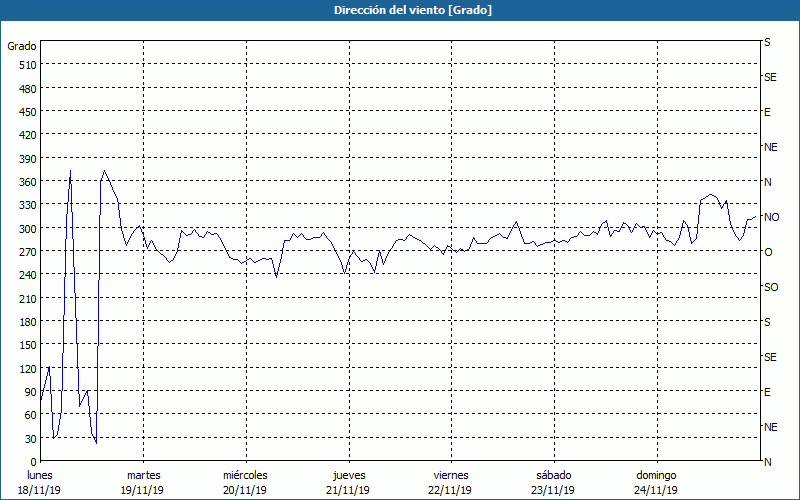Click the 'NO' compass label

[771, 217]
